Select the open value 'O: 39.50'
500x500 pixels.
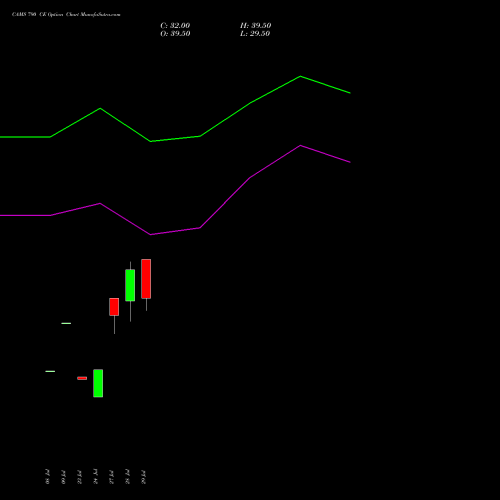(x=175, y=34)
